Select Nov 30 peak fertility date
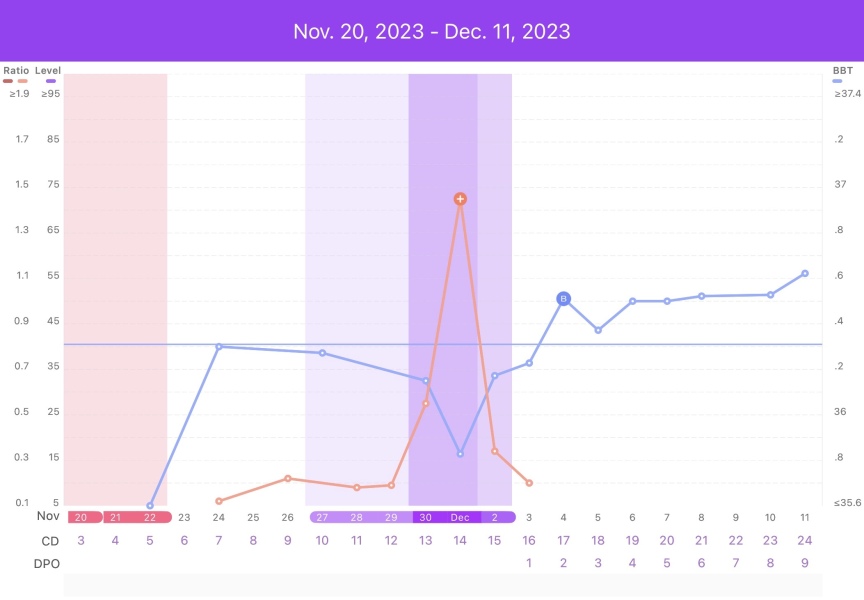The width and height of the screenshot is (864, 600). pyautogui.click(x=426, y=517)
